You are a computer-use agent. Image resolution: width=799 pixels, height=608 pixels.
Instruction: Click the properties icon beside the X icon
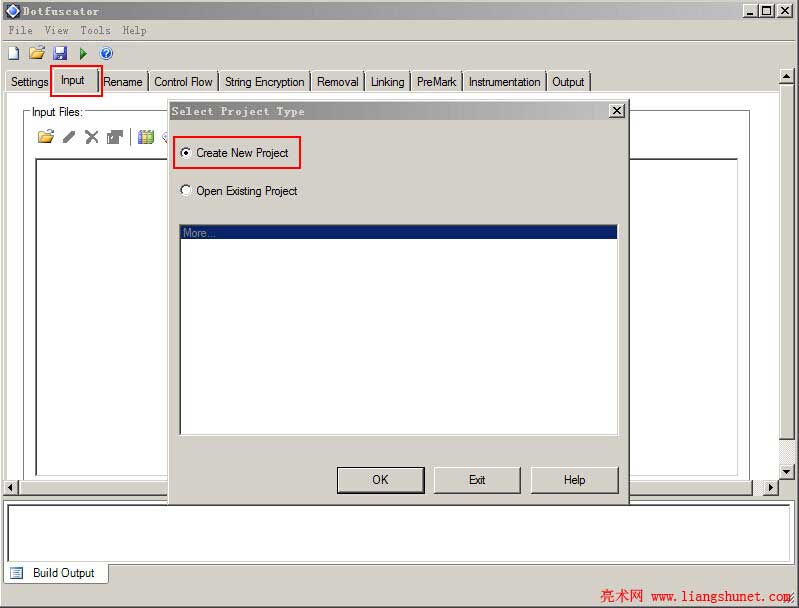pos(115,137)
